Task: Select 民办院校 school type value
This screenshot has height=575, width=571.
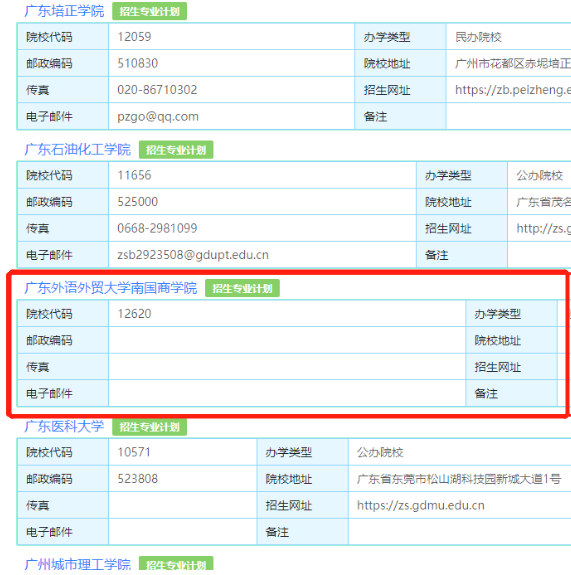Action: (x=478, y=37)
